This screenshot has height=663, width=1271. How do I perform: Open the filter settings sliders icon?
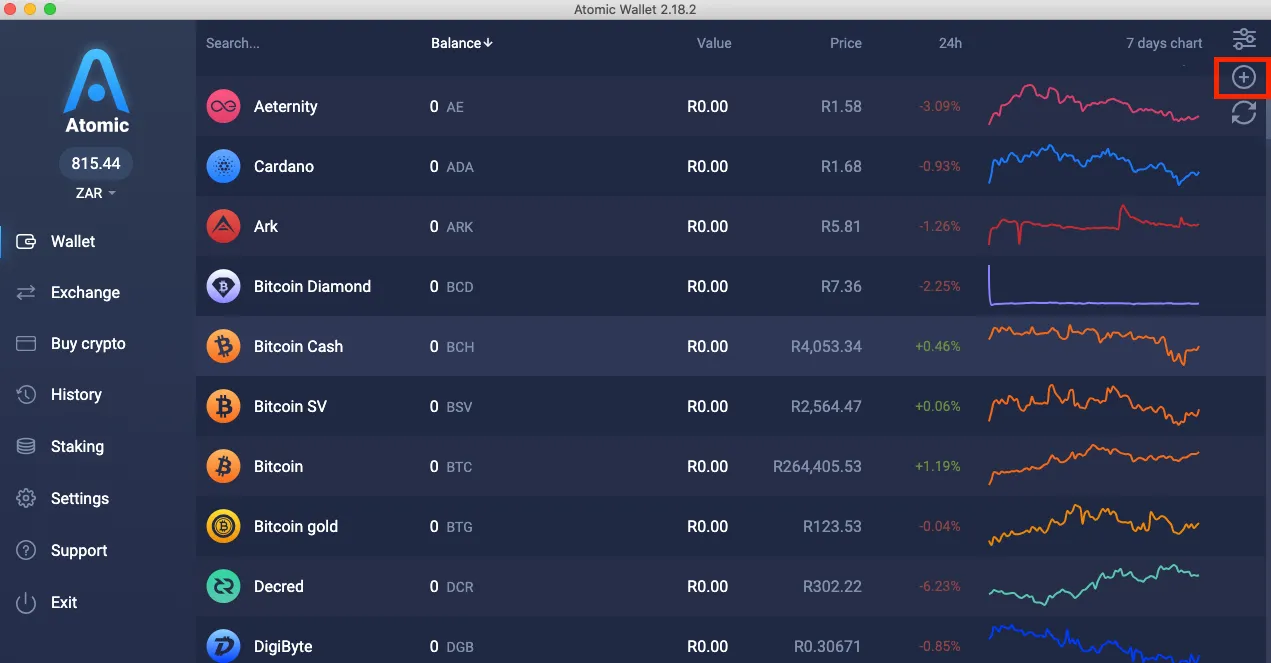(x=1244, y=39)
